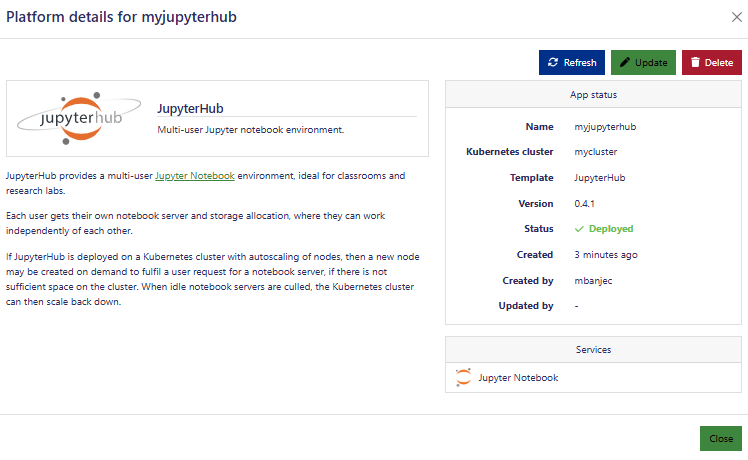The image size is (748, 460).
Task: Click the version number 0.4.1
Action: pos(587,204)
